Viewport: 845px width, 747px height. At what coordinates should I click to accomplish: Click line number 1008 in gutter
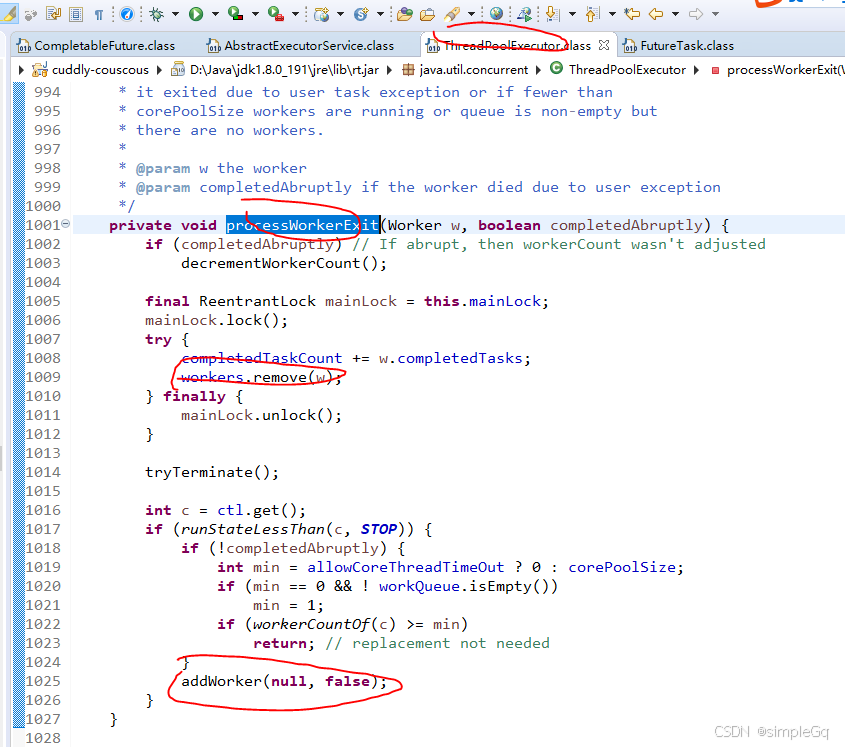tap(43, 358)
